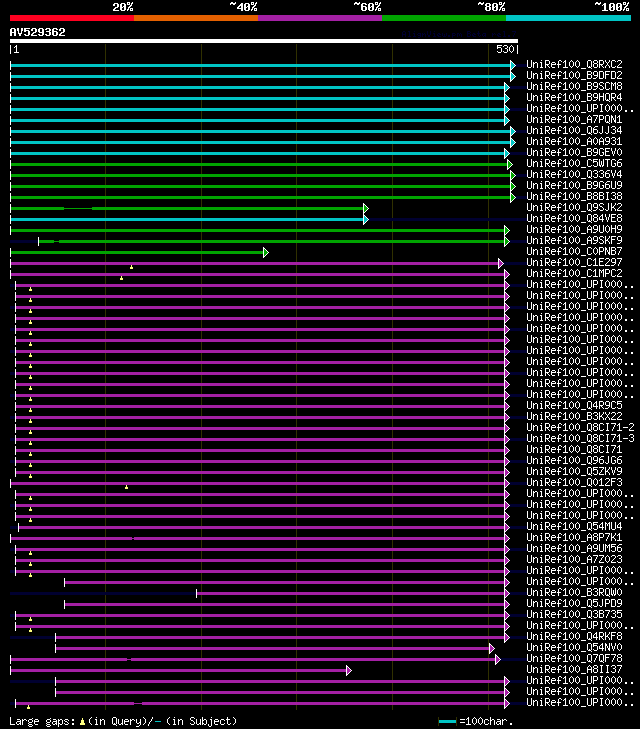Click the purple arrowhead ending Q54NV0 alignment
The image size is (640, 729).
pos(492,649)
